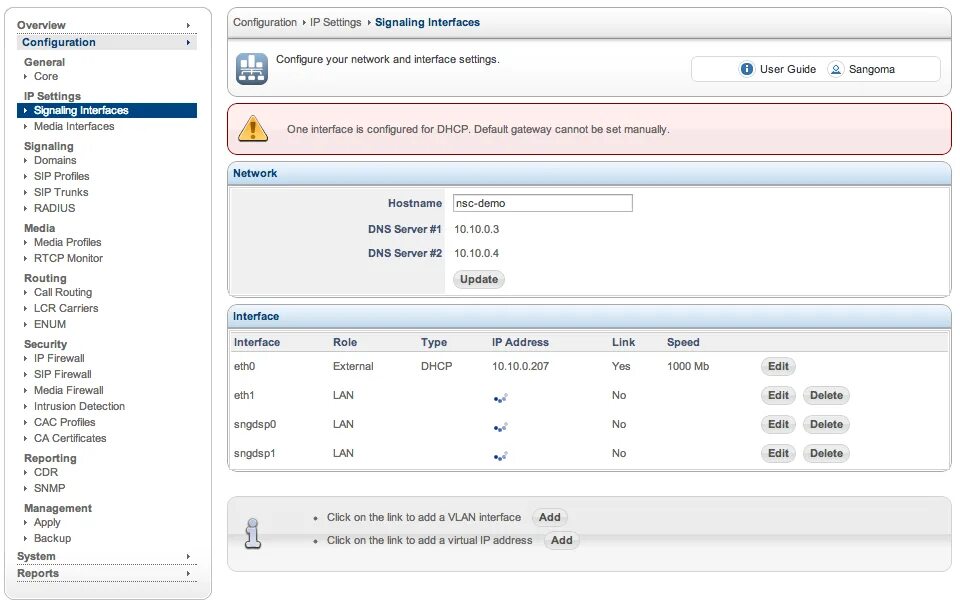Click the External role cell for eth0
The image size is (960, 607).
tap(353, 366)
